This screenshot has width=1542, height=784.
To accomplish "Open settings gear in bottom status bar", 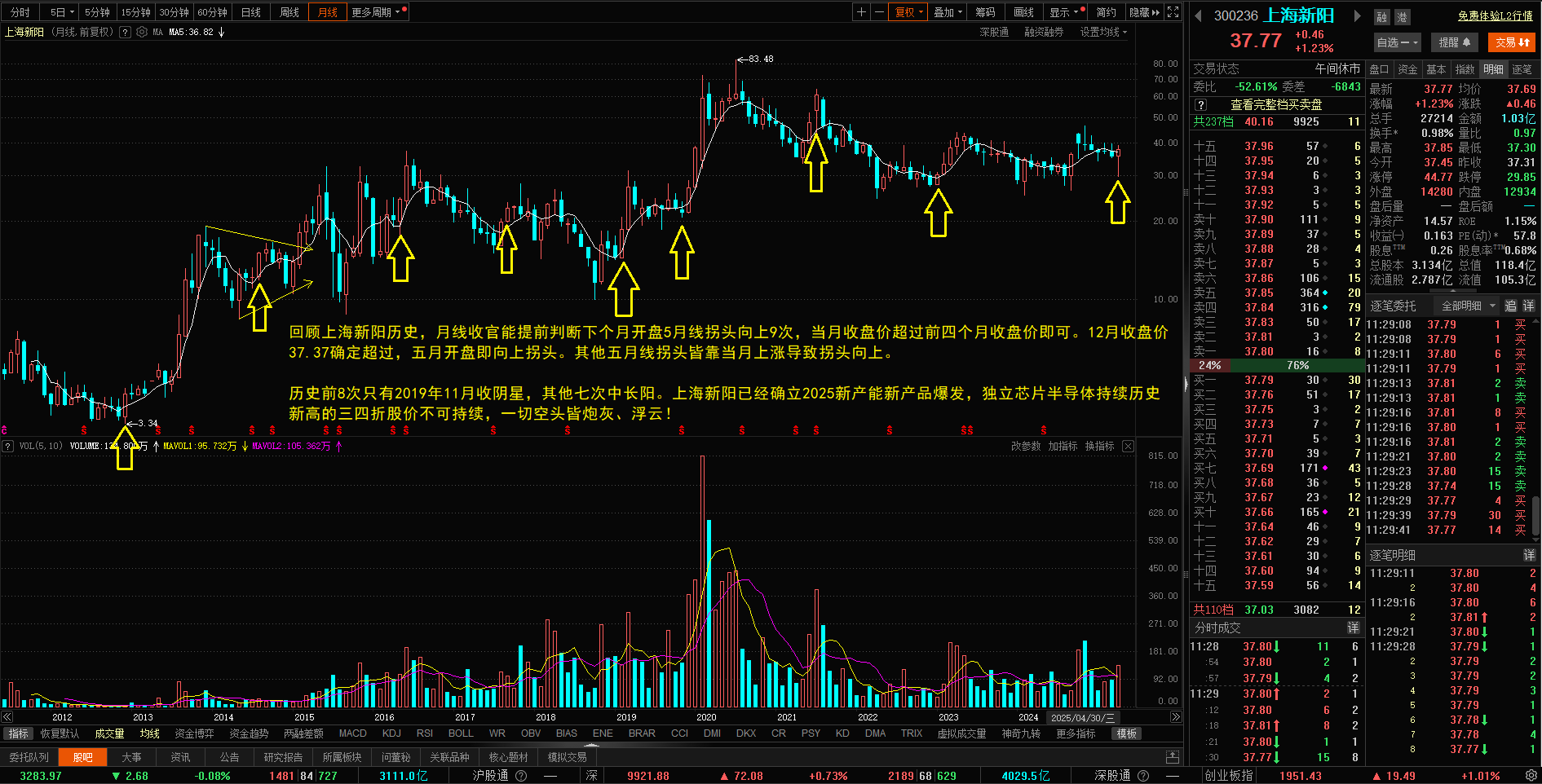I will (1531, 776).
